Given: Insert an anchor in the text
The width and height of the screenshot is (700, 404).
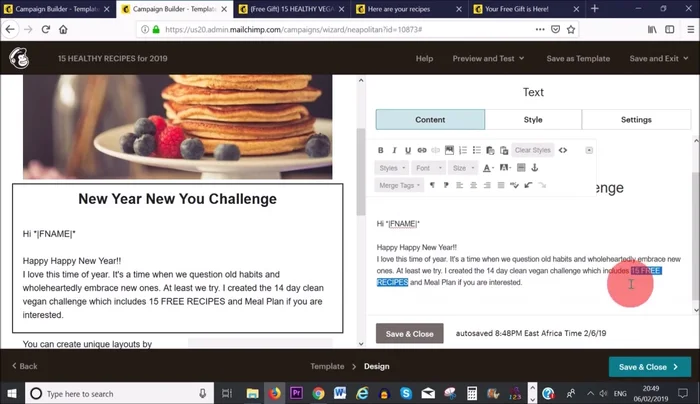Looking at the screenshot, I should click(535, 168).
